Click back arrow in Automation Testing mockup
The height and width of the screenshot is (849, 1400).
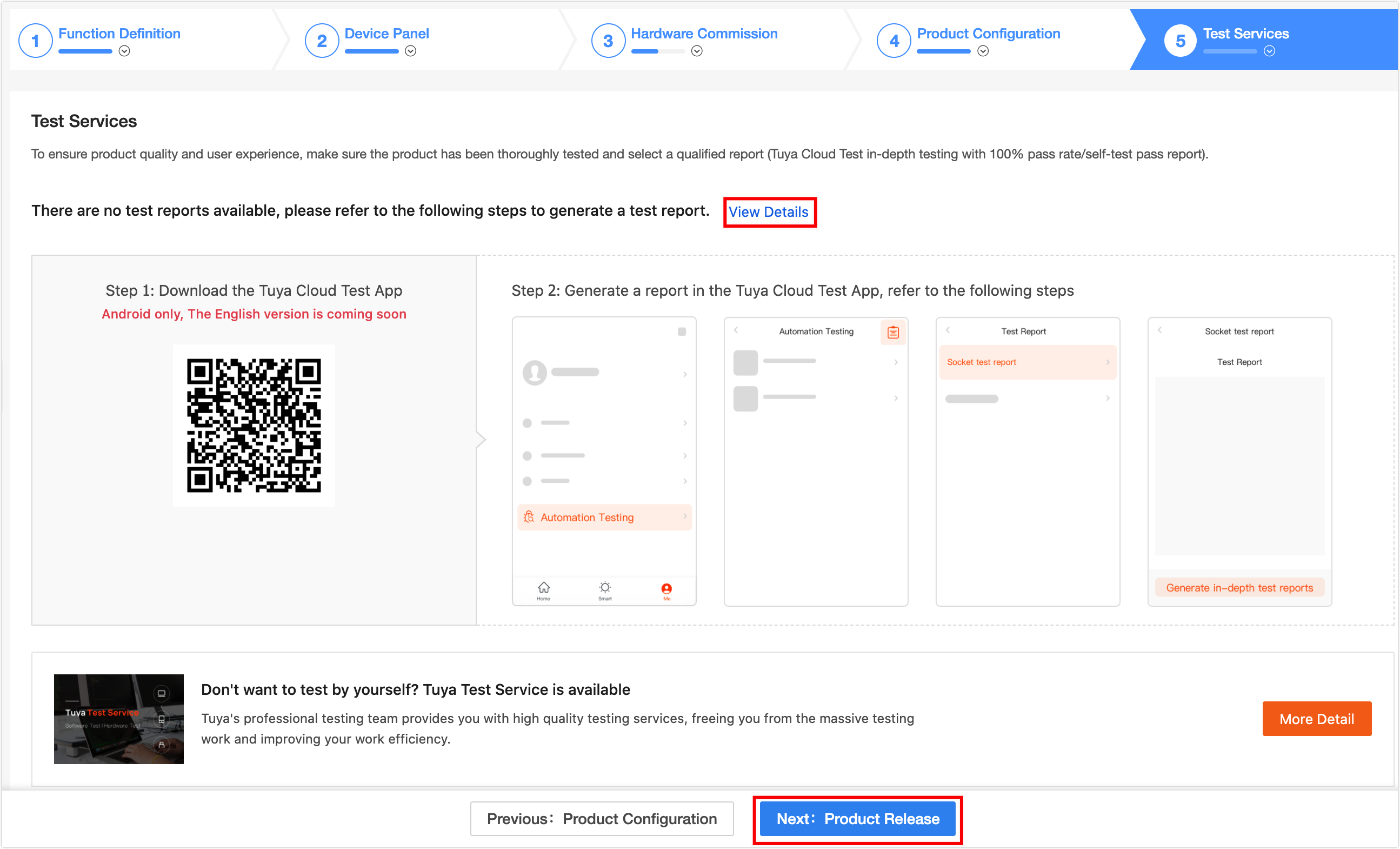point(736,330)
